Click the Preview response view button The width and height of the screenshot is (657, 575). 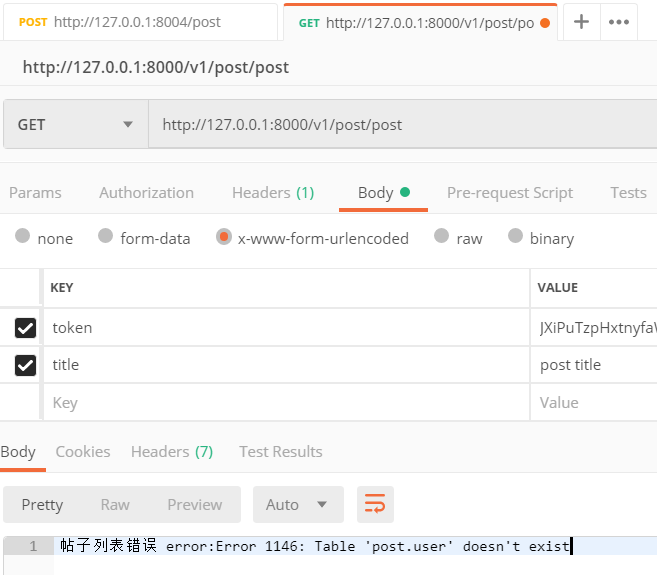pos(194,504)
